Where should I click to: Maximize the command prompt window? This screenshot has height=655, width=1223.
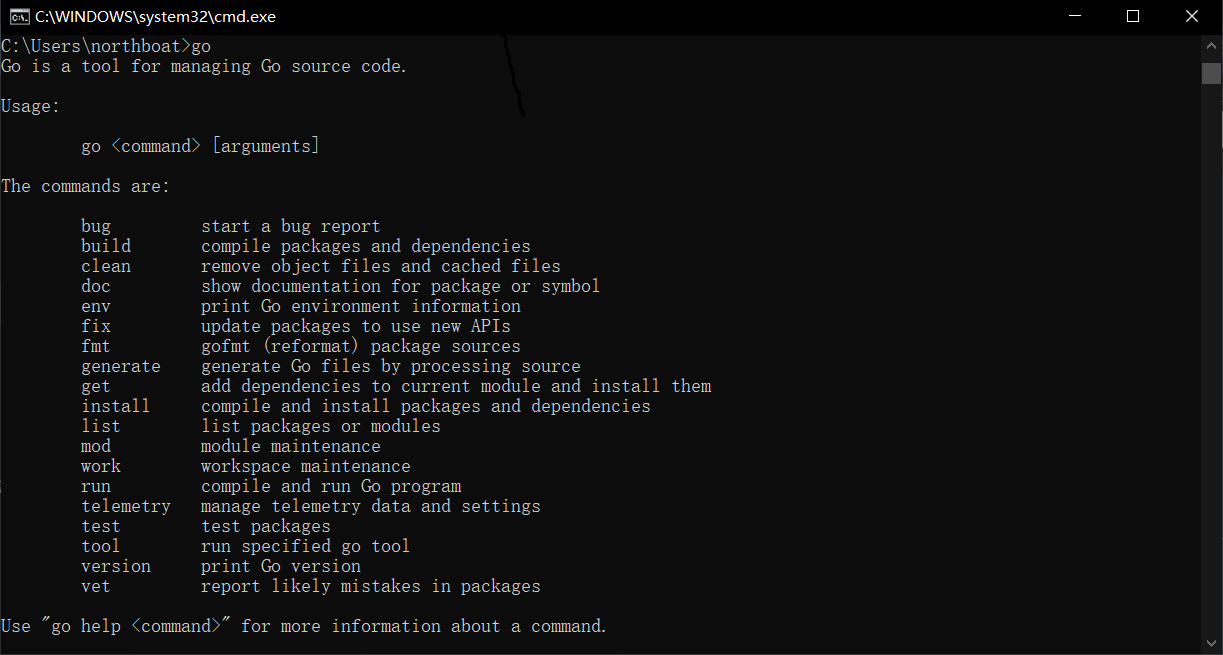click(x=1133, y=16)
